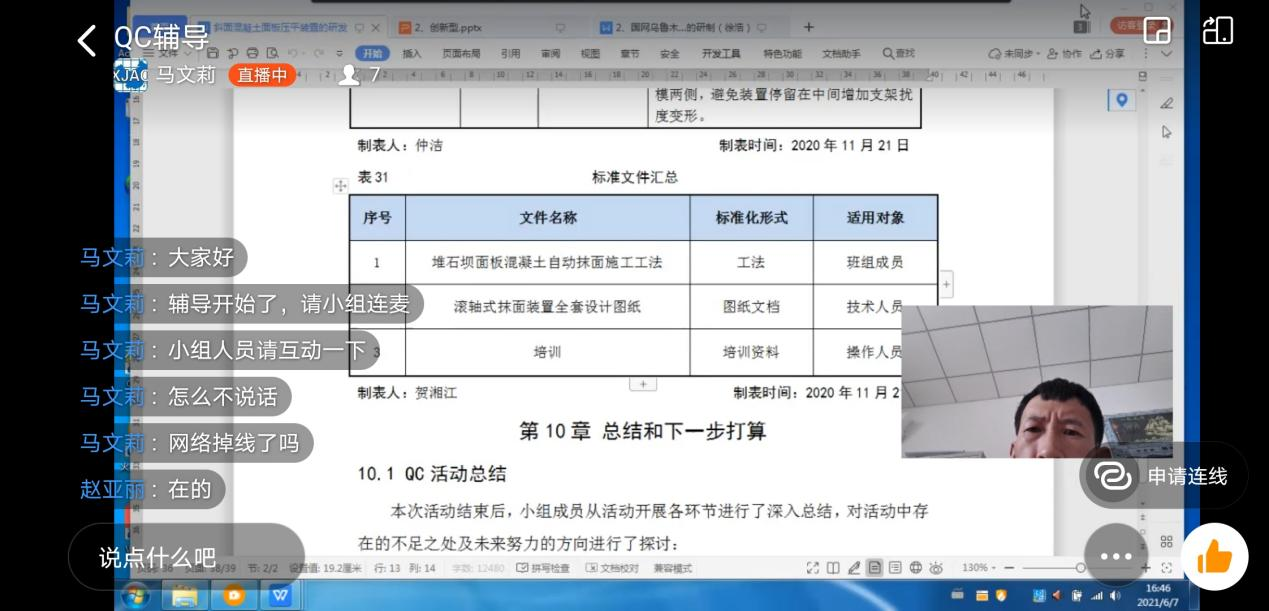Click the add-row plus below the table

tap(642, 384)
